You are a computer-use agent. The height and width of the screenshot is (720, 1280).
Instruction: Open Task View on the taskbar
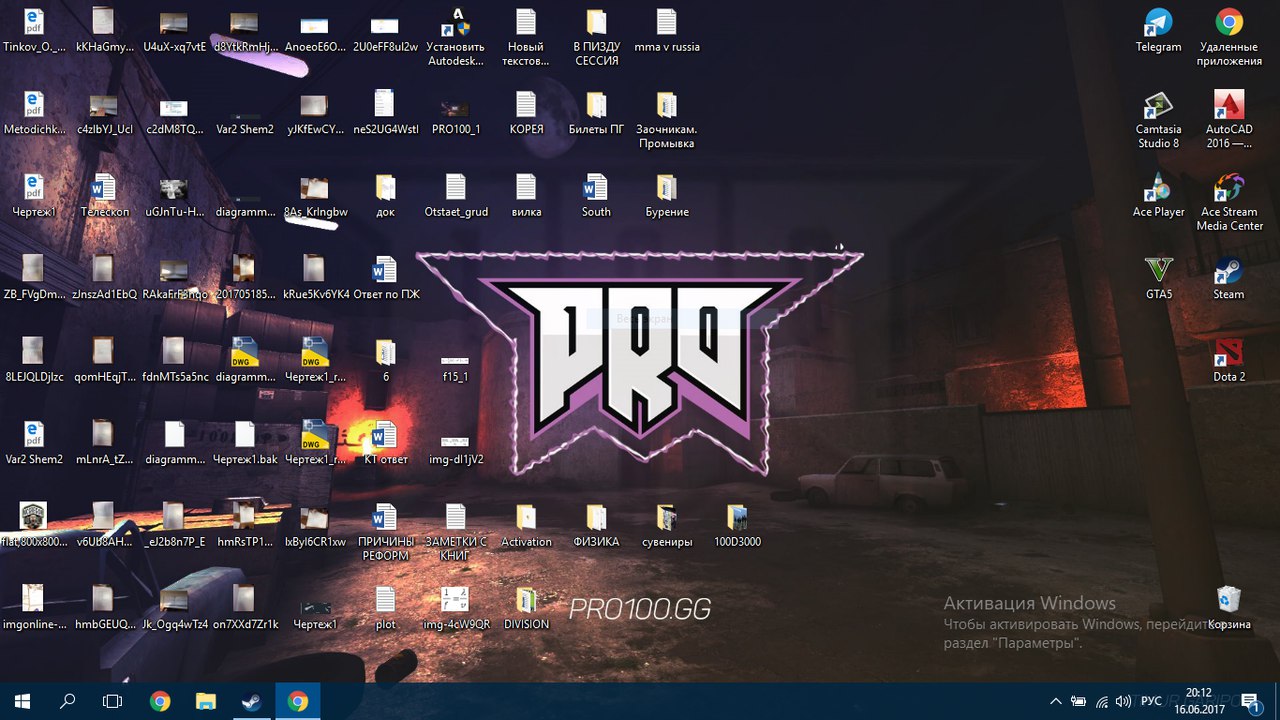pyautogui.click(x=113, y=701)
